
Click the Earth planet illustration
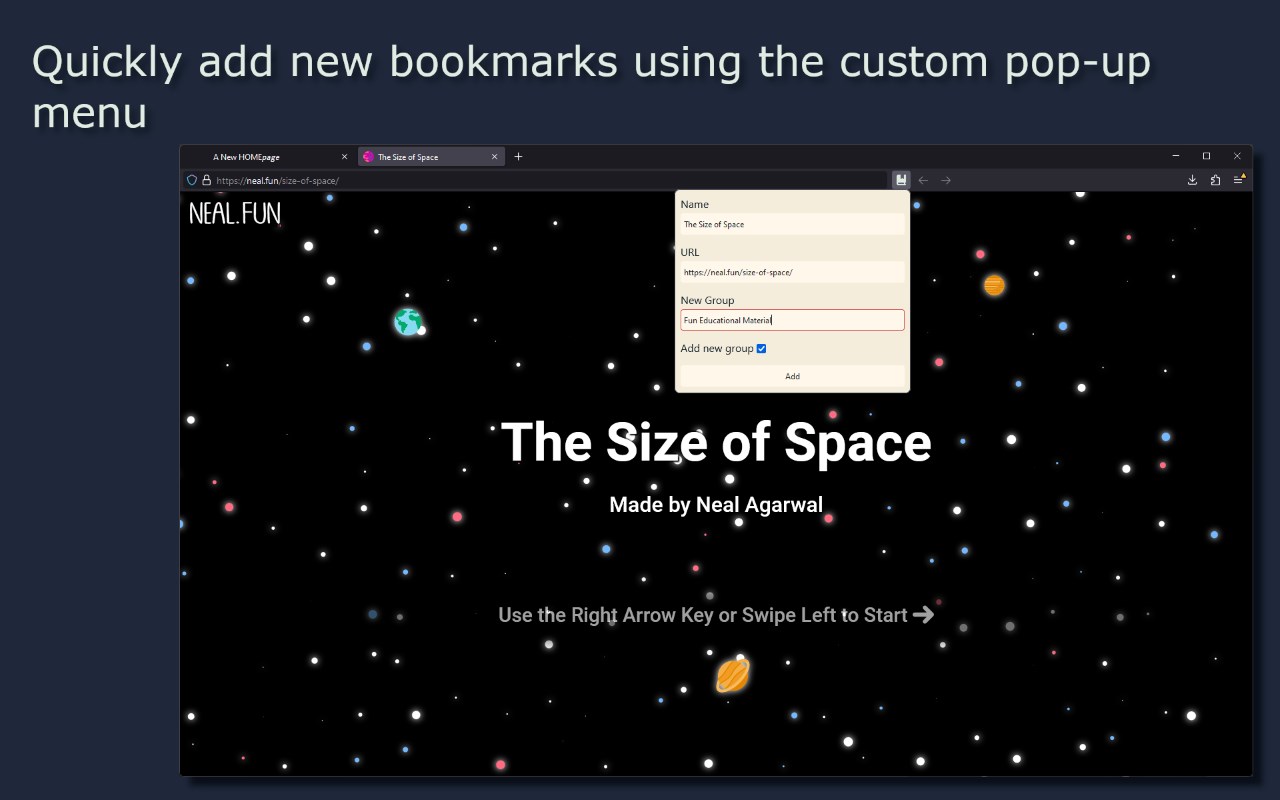pyautogui.click(x=408, y=321)
